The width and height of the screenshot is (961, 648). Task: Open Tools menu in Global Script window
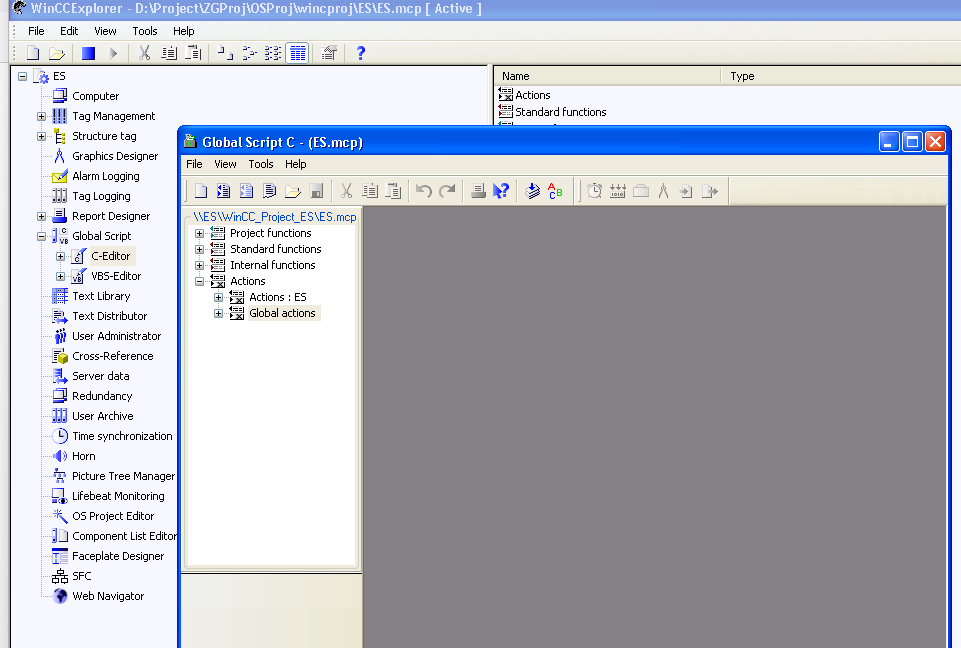(x=260, y=164)
